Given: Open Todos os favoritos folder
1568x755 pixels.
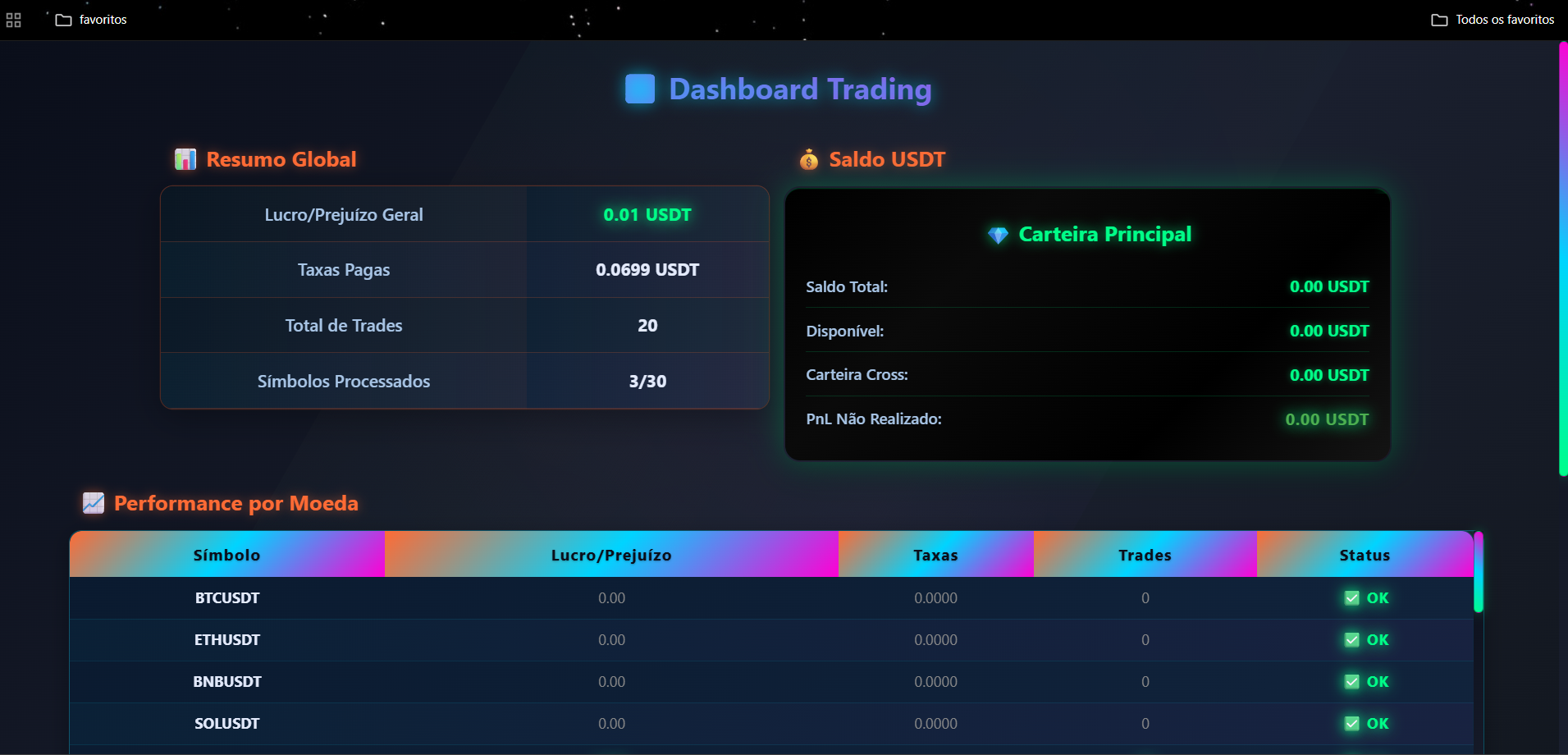Looking at the screenshot, I should (1493, 20).
